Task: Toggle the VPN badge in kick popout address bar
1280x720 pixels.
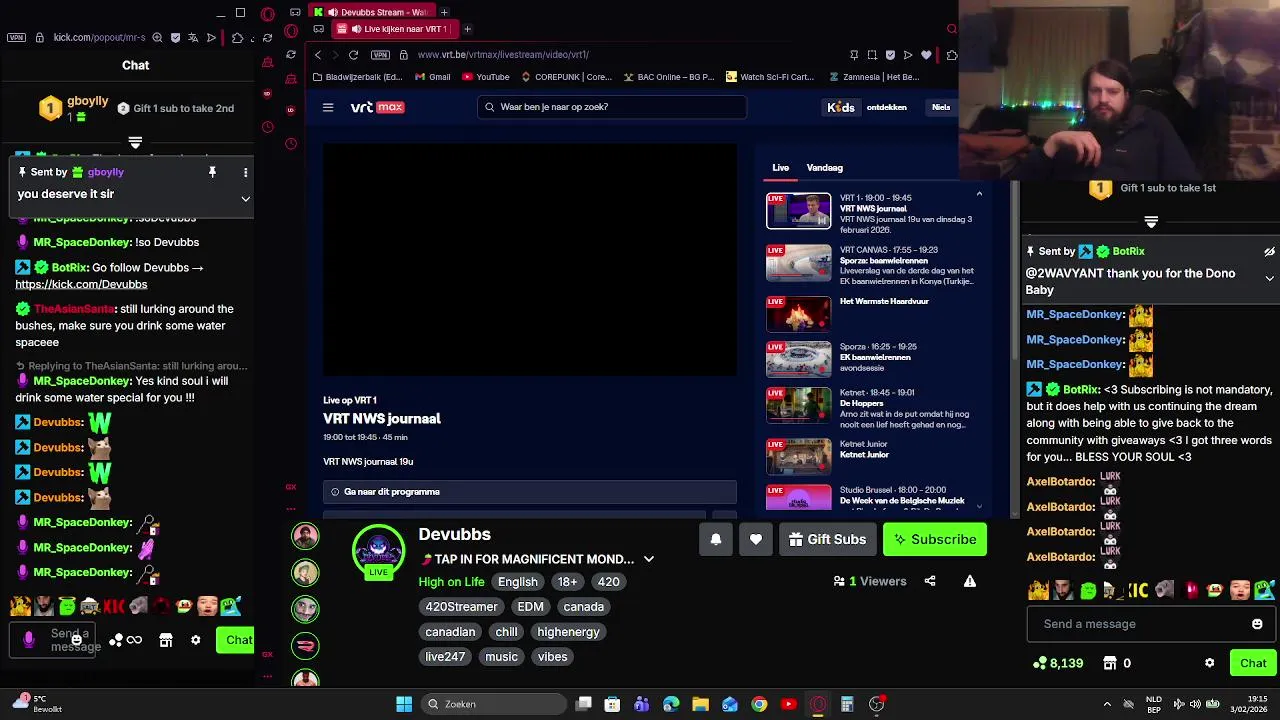Action: [x=16, y=38]
